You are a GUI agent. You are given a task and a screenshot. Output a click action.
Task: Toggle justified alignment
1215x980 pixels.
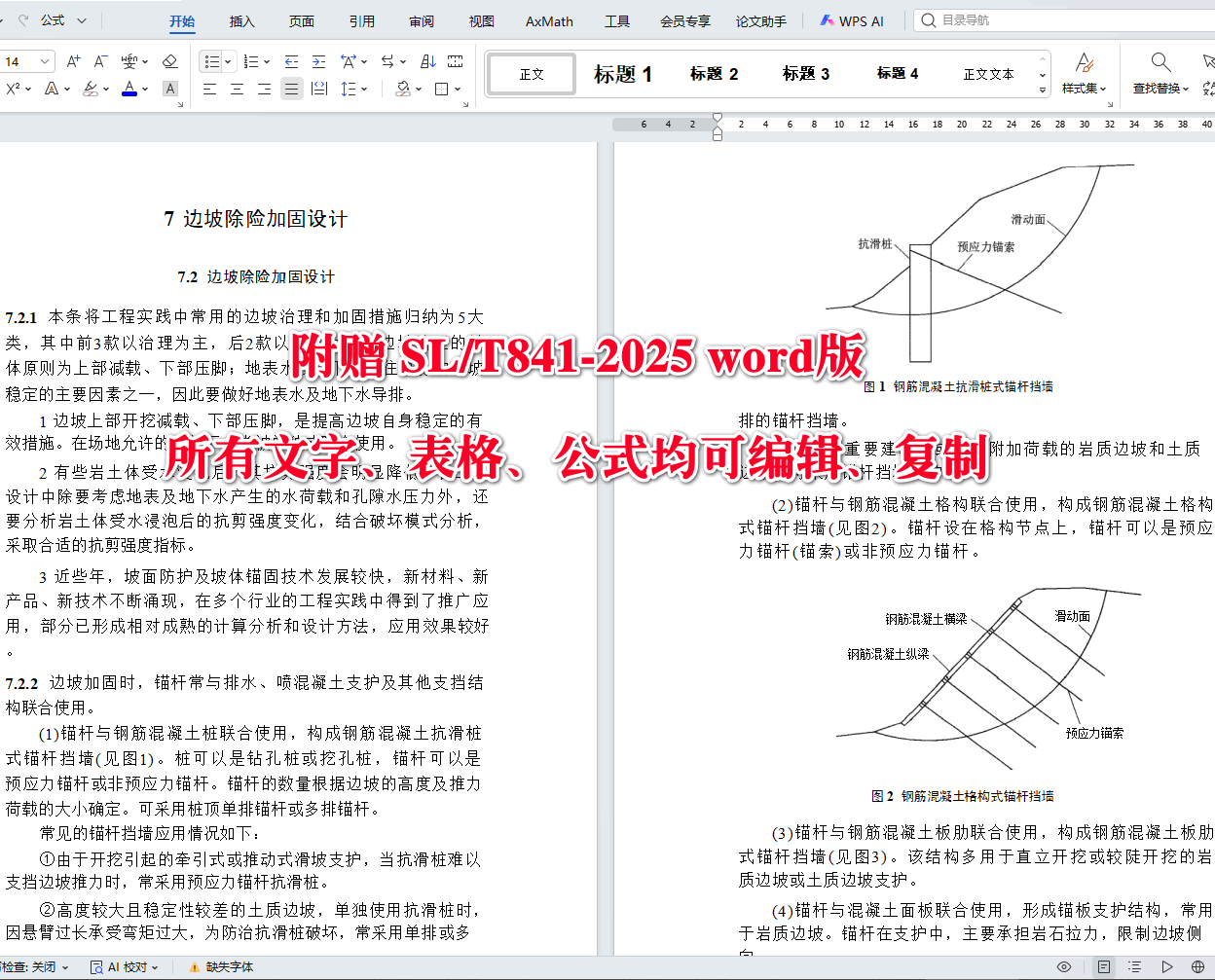[x=291, y=89]
